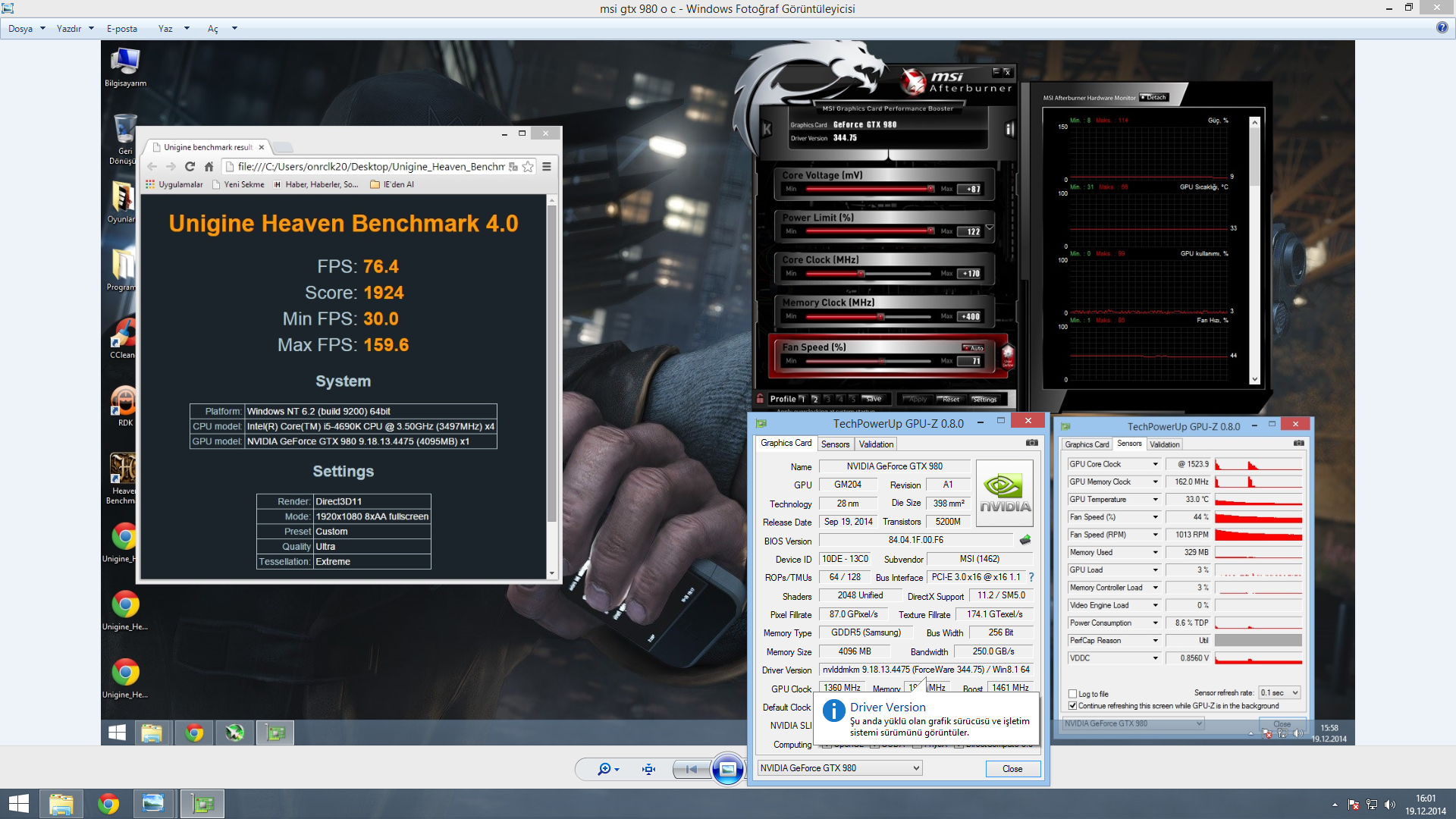Switch to Validation tab in front GPU-Z
The image size is (1456, 819).
pos(876,444)
